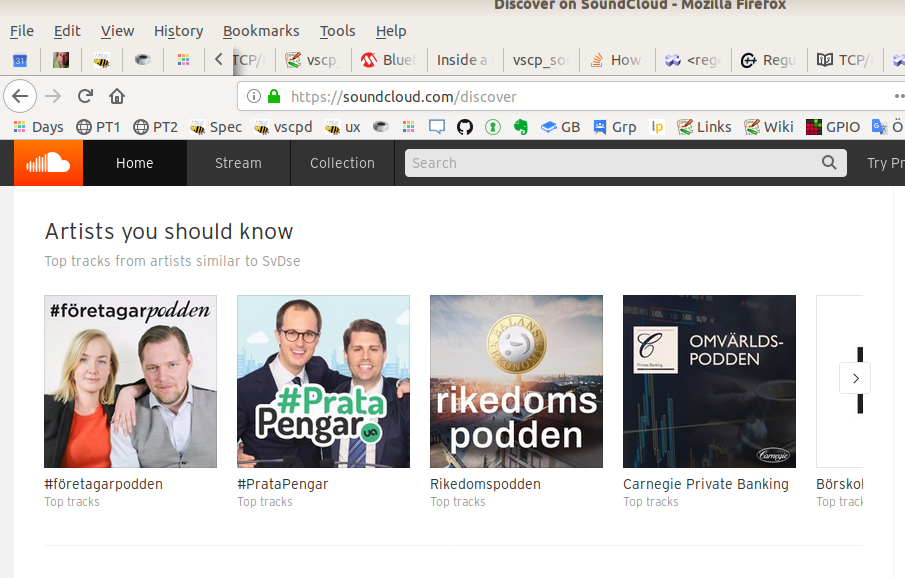Open the Days bookmark
The height and width of the screenshot is (578, 905).
click(39, 127)
